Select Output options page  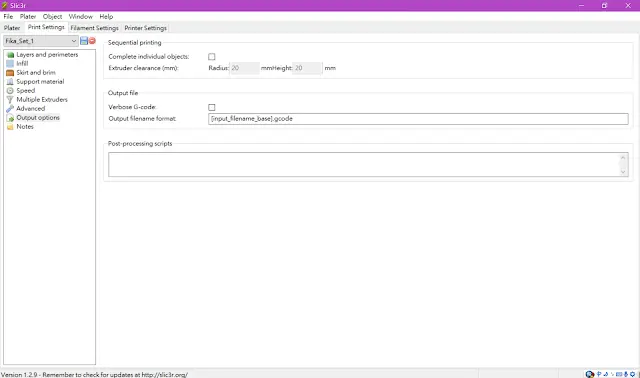38,118
